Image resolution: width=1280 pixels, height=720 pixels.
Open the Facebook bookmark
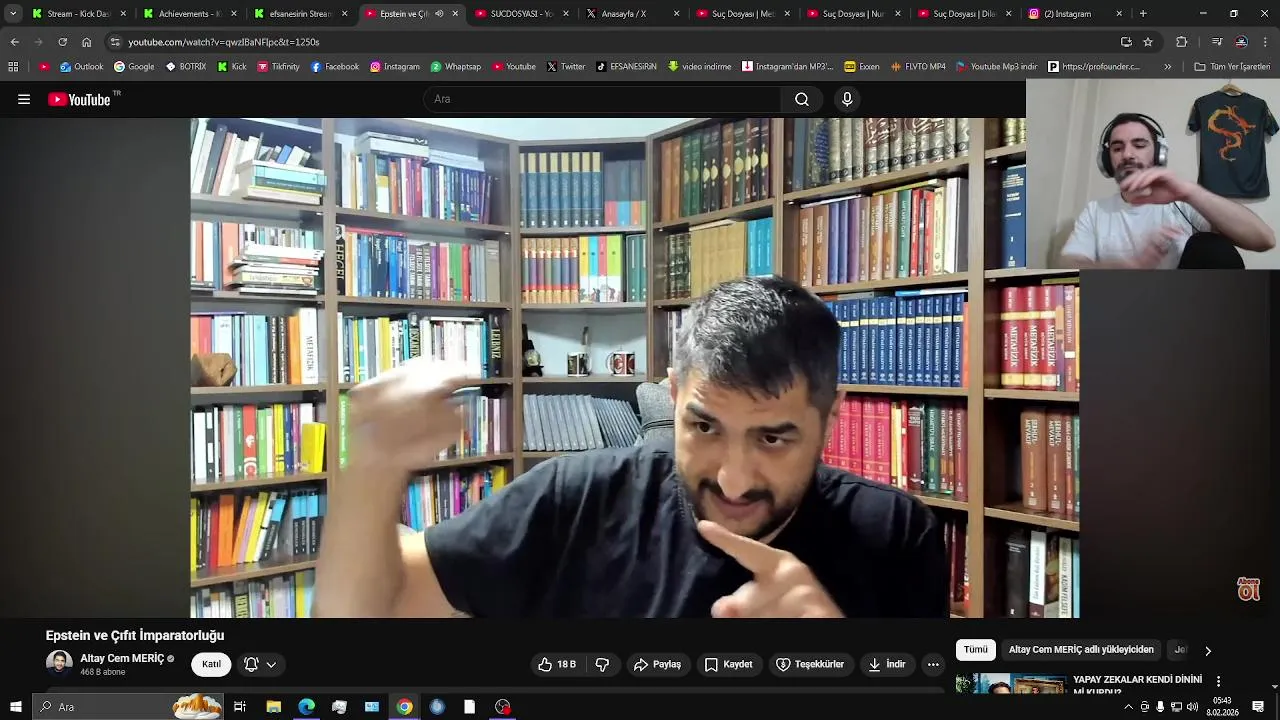pos(335,67)
